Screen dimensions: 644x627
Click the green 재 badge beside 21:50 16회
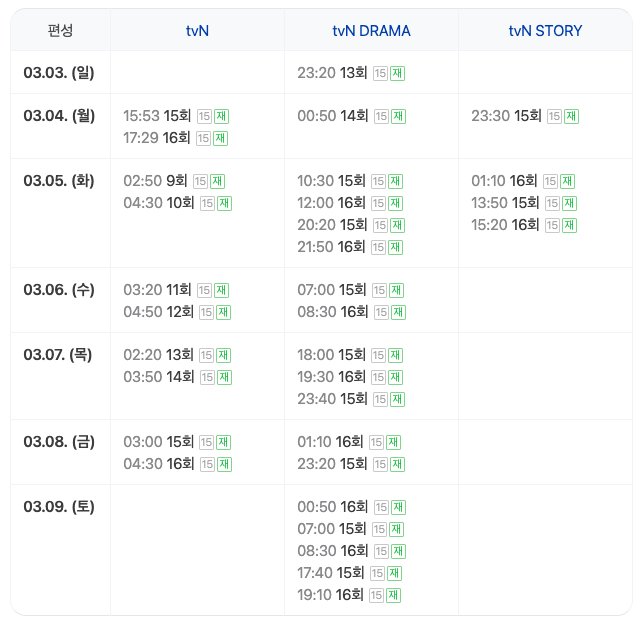396,248
